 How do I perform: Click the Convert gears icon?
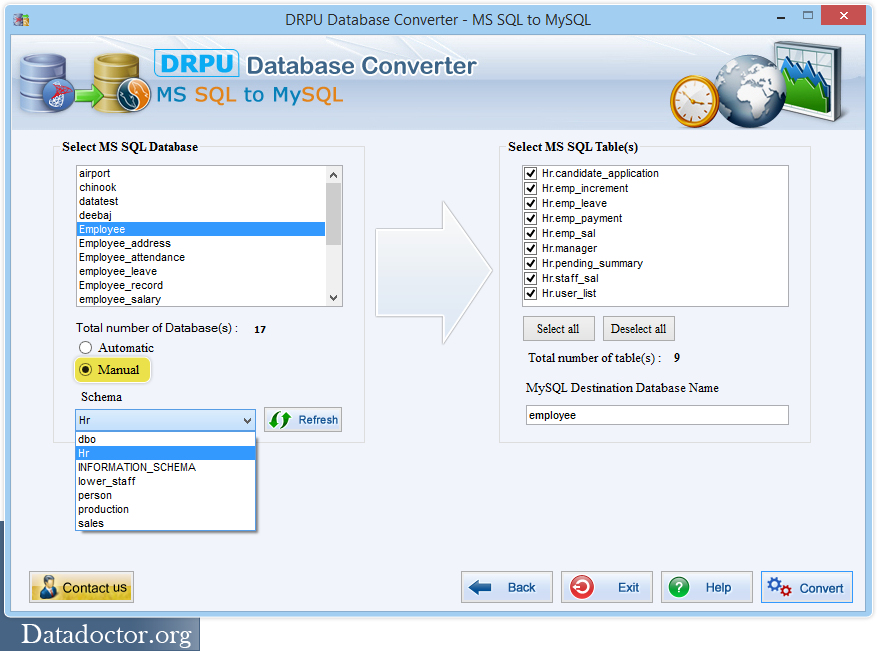click(779, 587)
